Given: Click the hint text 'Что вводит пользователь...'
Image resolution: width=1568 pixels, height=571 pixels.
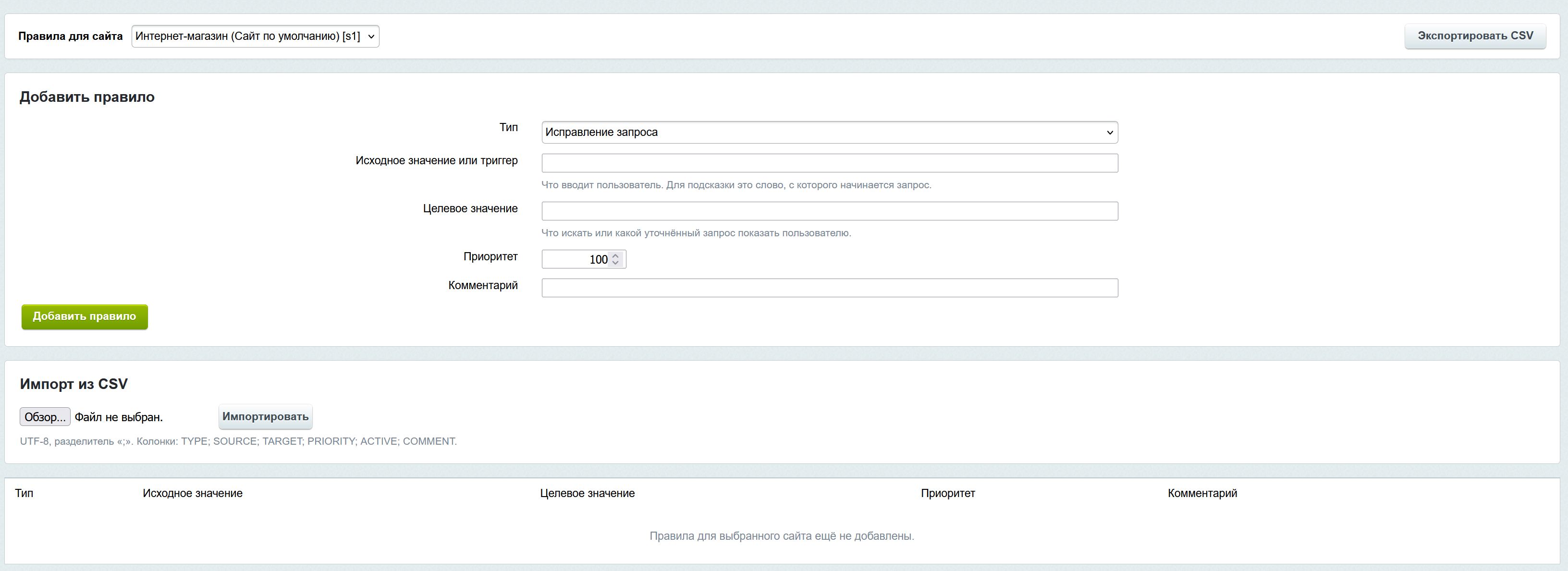Looking at the screenshot, I should point(736,185).
